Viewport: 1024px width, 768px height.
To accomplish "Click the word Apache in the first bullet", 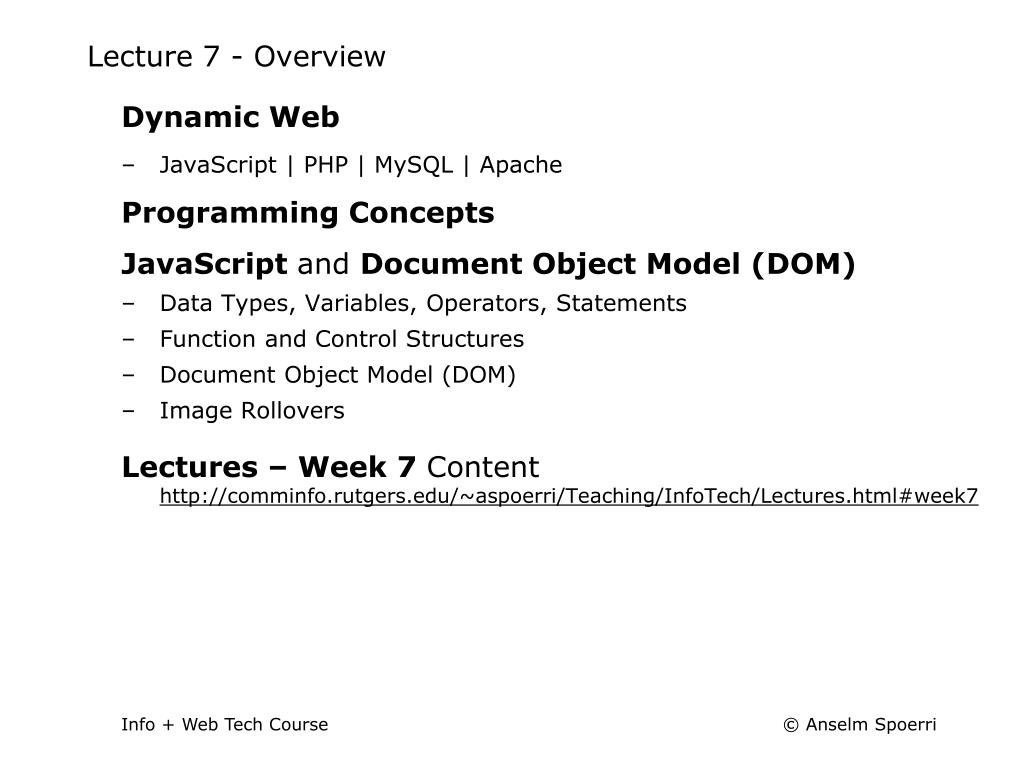I will coord(520,165).
